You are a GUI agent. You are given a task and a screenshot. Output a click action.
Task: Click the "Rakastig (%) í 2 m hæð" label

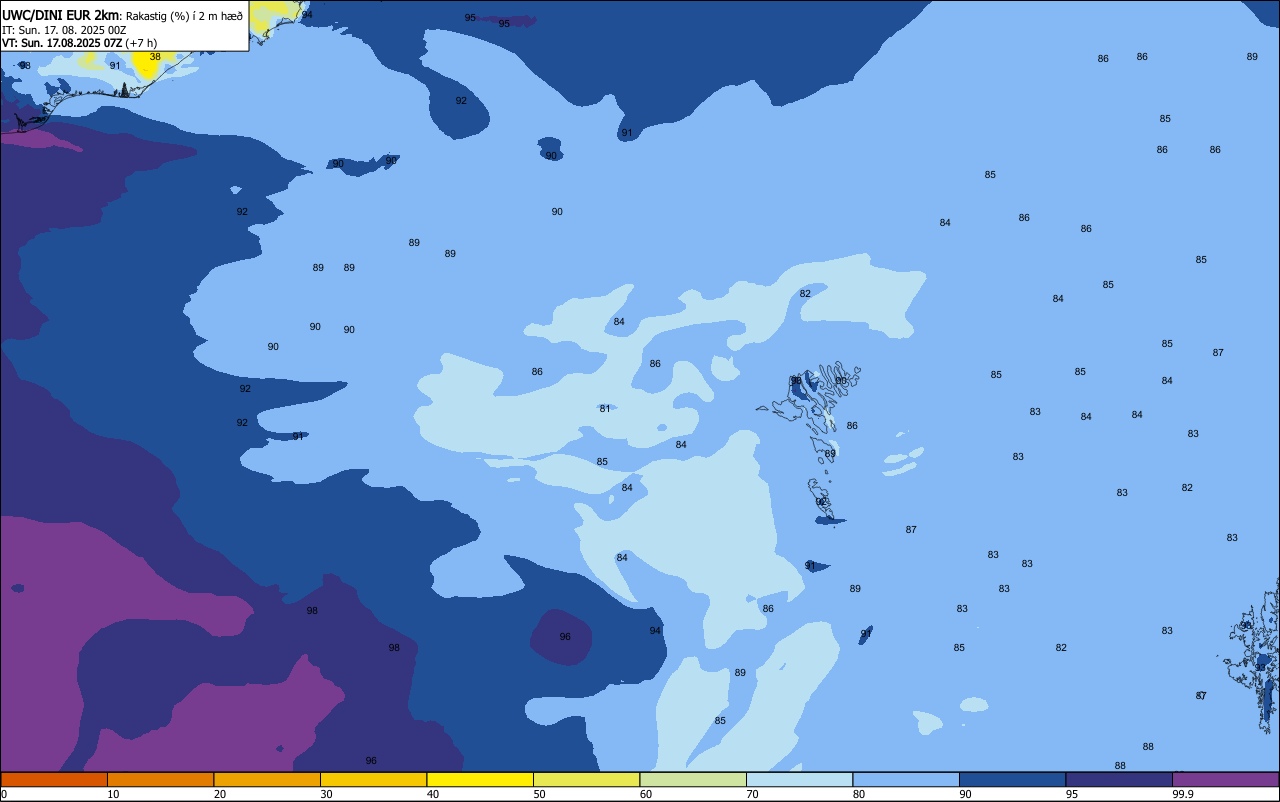[x=184, y=16]
